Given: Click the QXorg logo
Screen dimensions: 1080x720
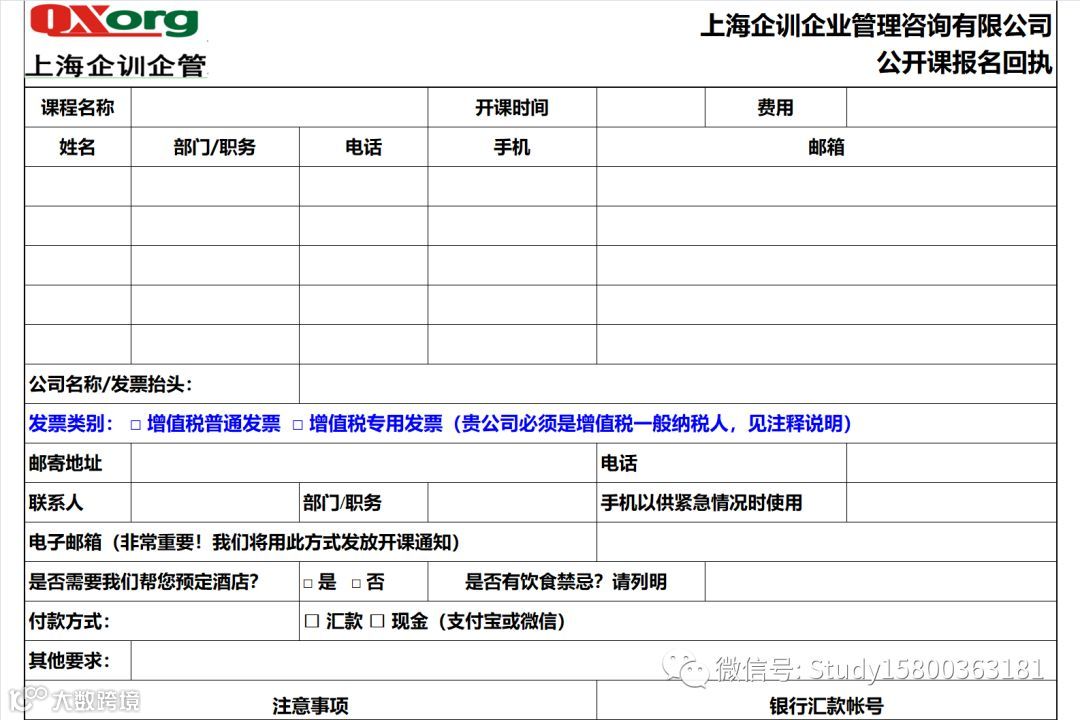Looking at the screenshot, I should [x=114, y=20].
